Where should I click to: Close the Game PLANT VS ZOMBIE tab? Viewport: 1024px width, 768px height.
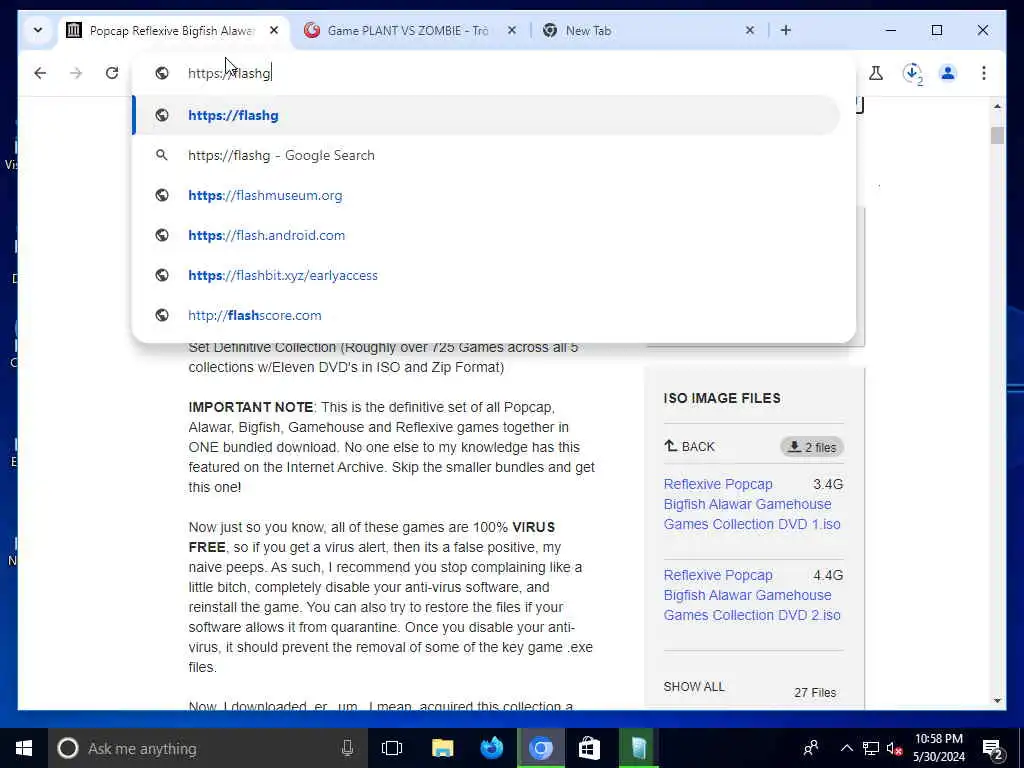[512, 30]
